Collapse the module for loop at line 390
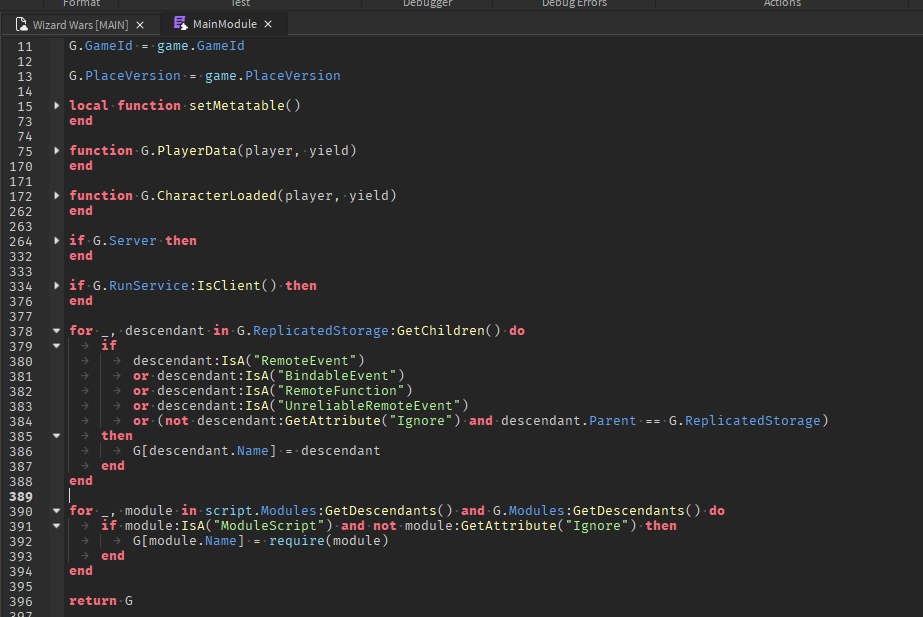 click(x=56, y=510)
